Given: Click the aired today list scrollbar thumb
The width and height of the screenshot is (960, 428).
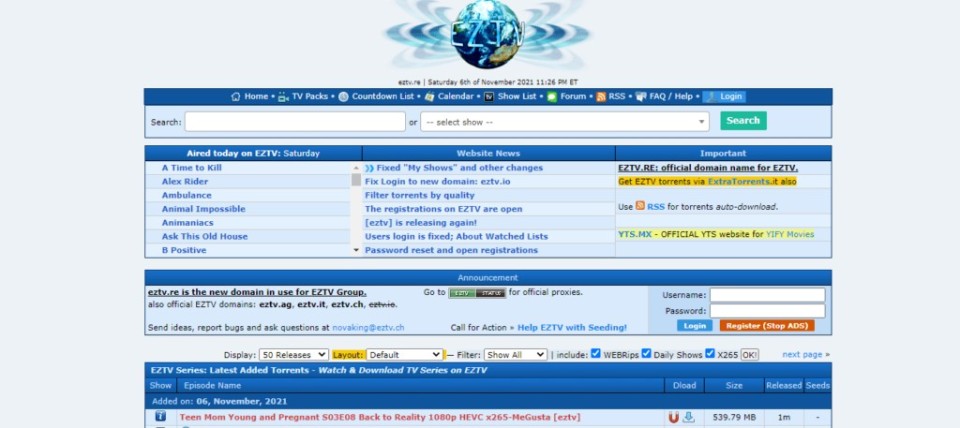Looking at the screenshot, I should (356, 180).
